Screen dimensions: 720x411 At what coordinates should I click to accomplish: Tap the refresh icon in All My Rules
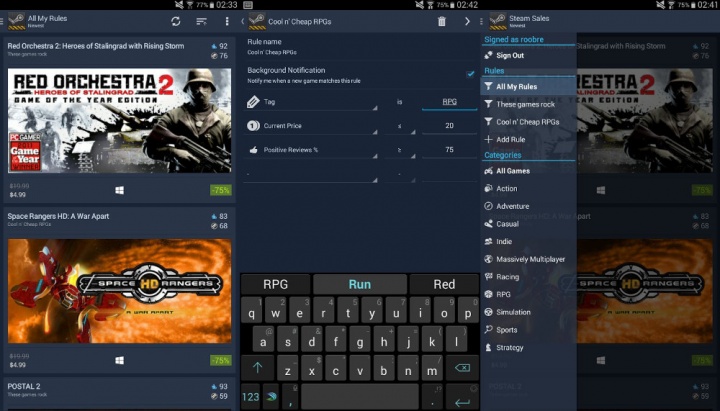[176, 21]
